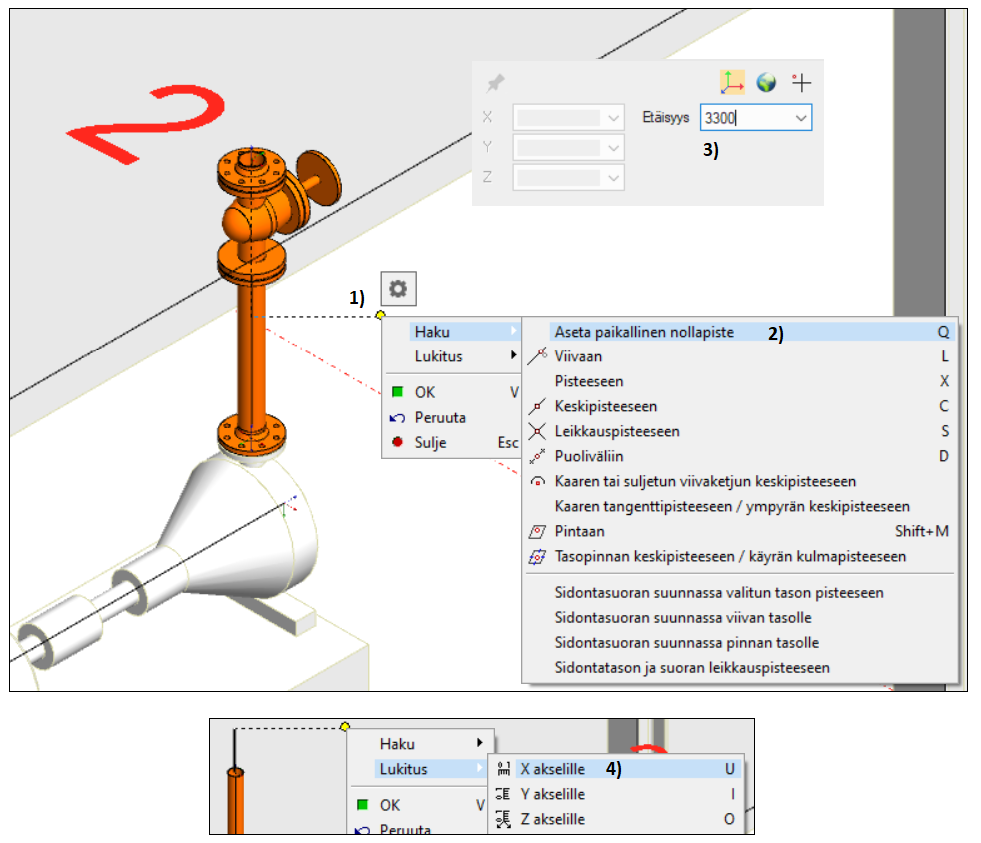Select Kaaren tangenttipisteeseen / ympyrän keskipisteeseen
The height and width of the screenshot is (843, 981).
[x=740, y=506]
